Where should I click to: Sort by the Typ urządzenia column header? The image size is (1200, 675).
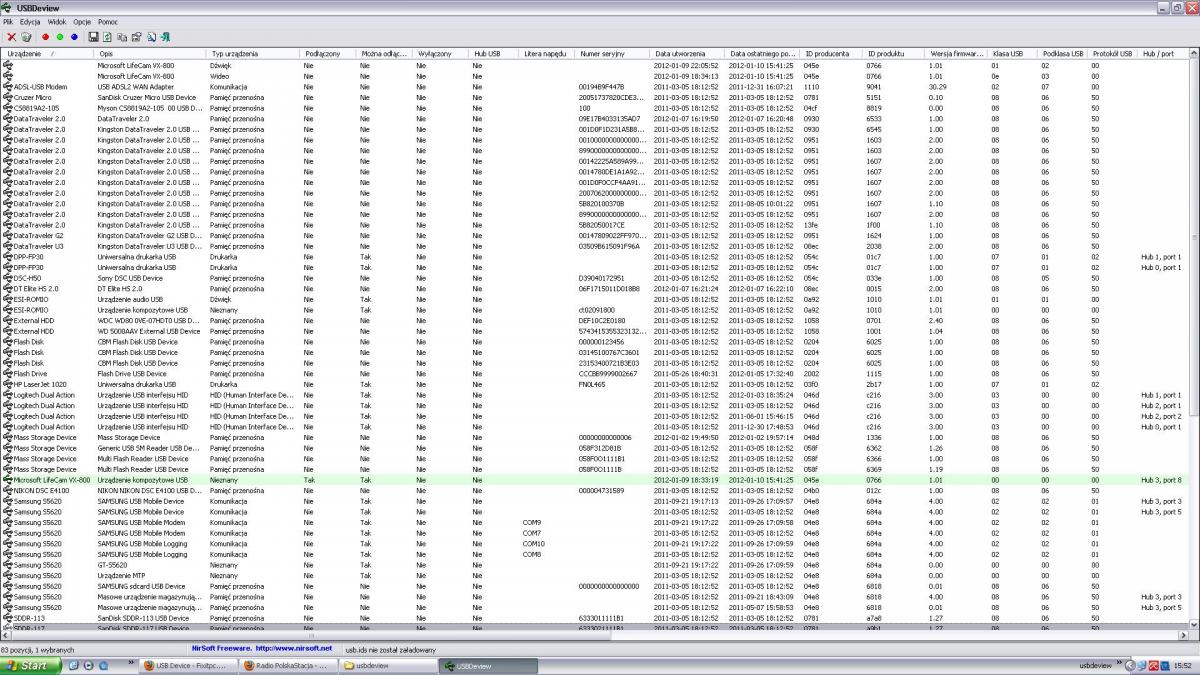(x=253, y=53)
